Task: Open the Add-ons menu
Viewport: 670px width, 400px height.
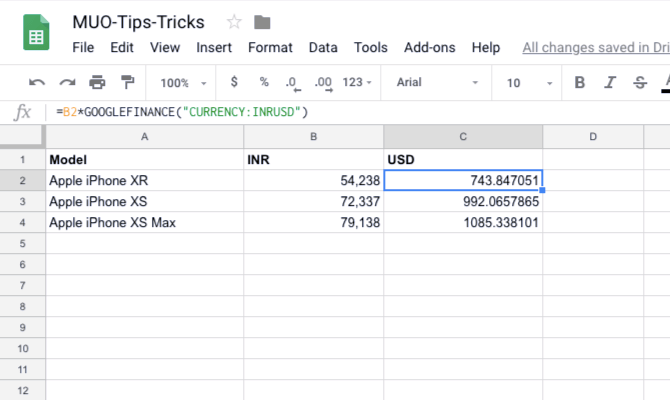Action: point(429,47)
